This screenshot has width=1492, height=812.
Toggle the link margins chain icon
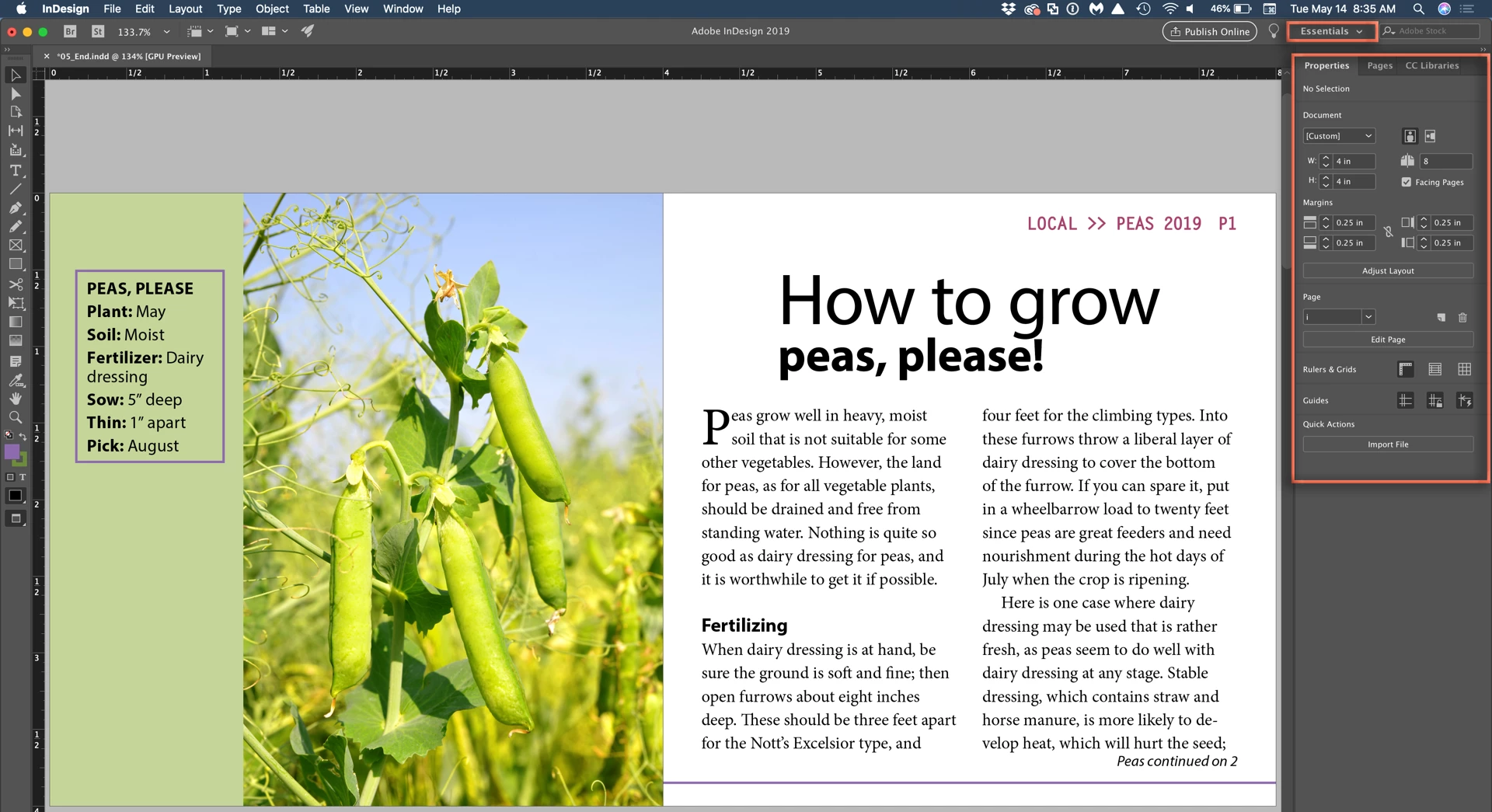(x=1388, y=232)
